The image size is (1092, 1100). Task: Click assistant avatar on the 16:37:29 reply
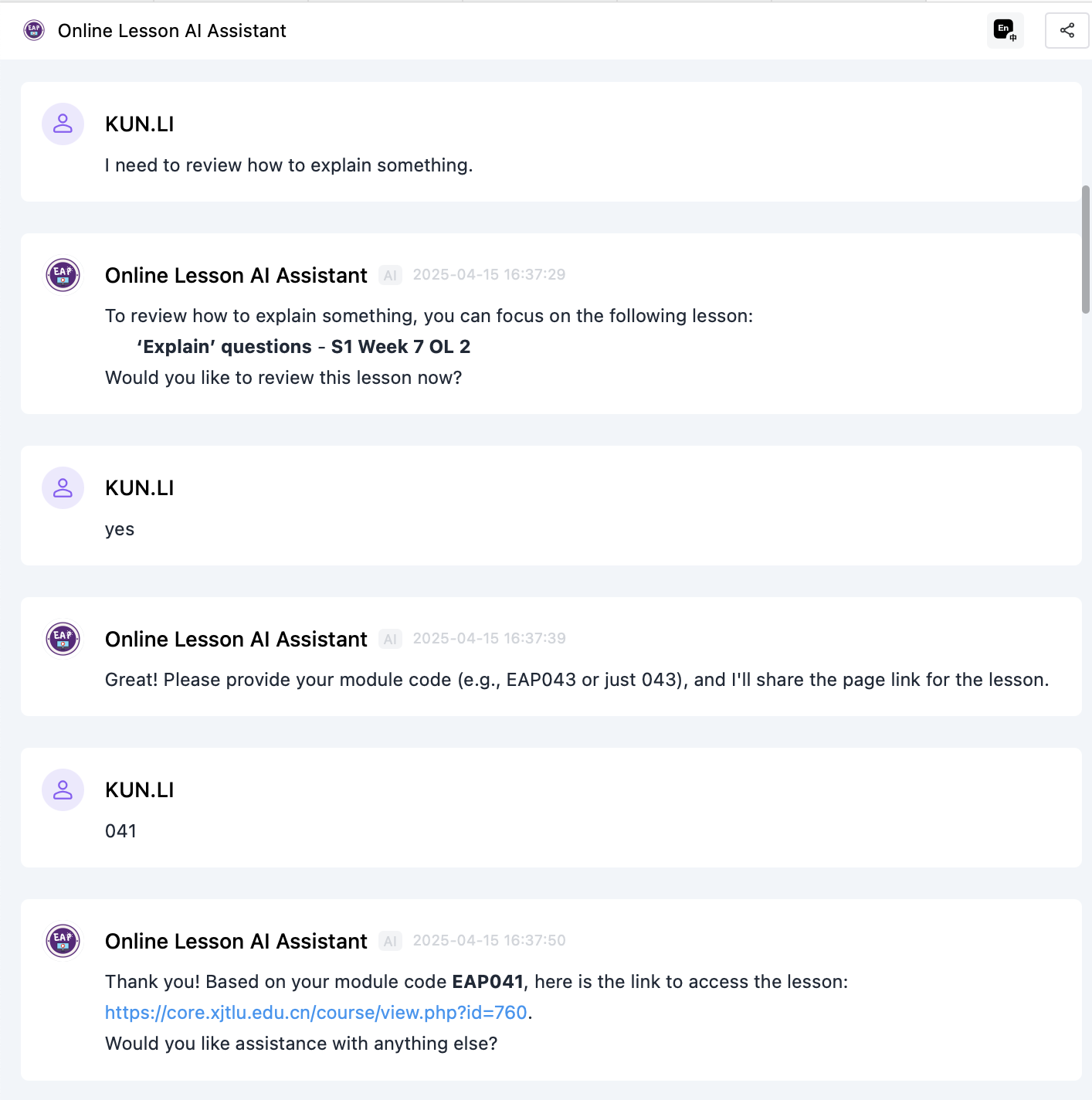point(63,275)
